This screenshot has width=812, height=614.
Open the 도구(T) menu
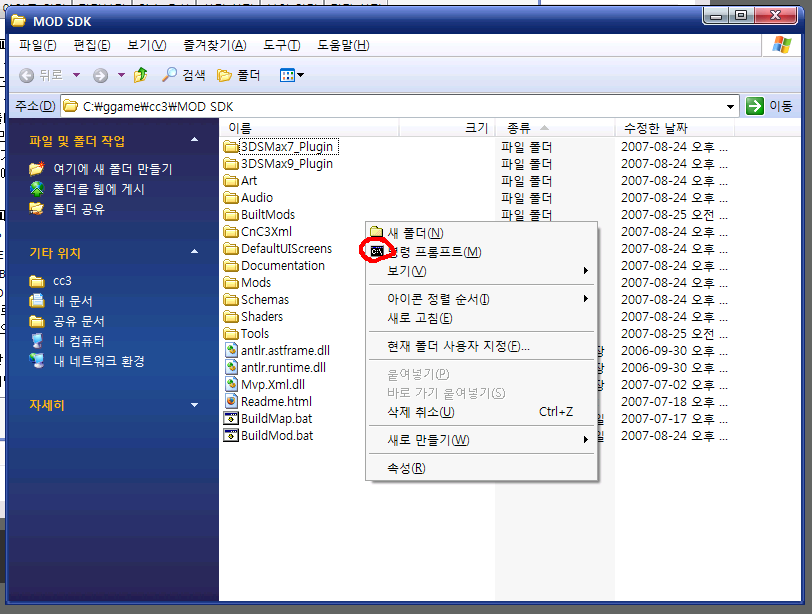click(281, 46)
